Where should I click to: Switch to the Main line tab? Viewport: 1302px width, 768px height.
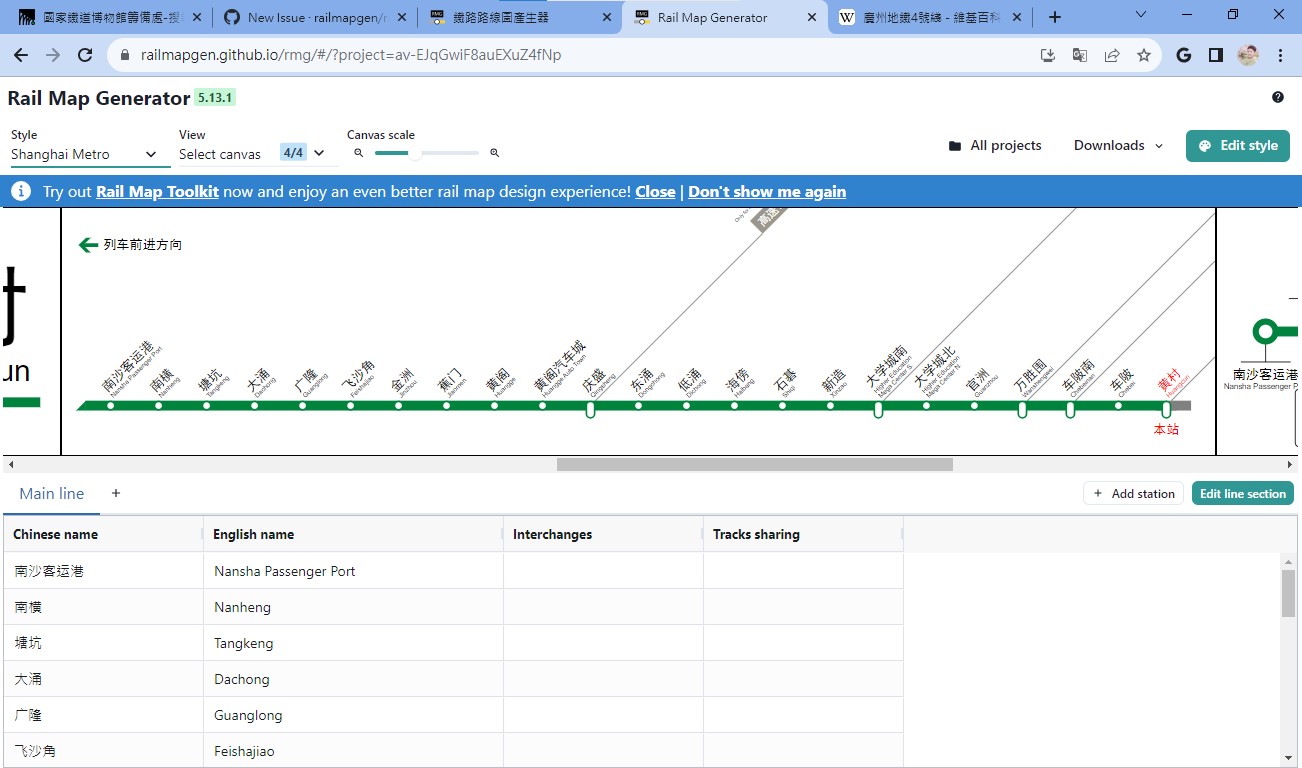[51, 493]
